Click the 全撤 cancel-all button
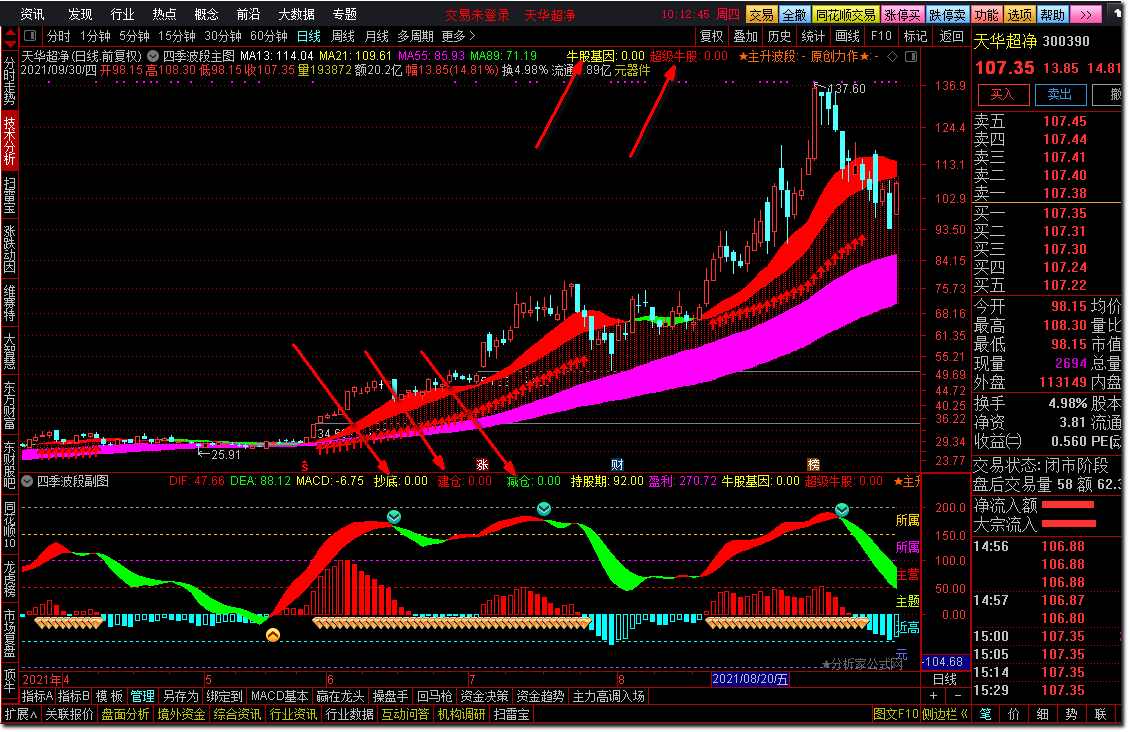The image size is (1130, 732). (794, 14)
